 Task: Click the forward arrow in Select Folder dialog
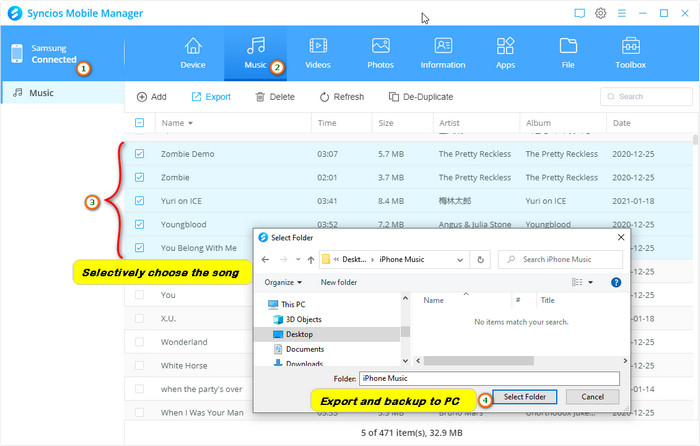point(283,259)
